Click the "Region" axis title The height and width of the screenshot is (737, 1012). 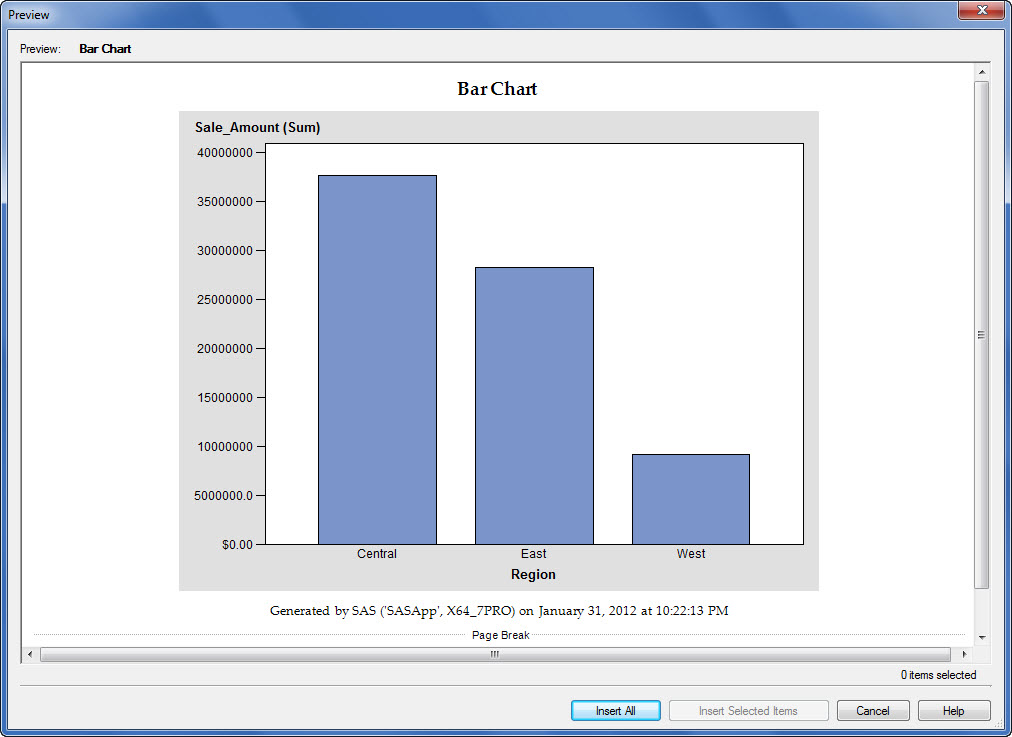[533, 574]
